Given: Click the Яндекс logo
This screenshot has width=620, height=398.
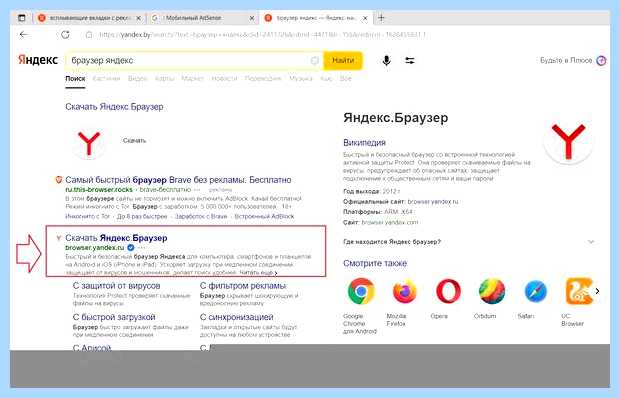Looking at the screenshot, I should click(38, 60).
